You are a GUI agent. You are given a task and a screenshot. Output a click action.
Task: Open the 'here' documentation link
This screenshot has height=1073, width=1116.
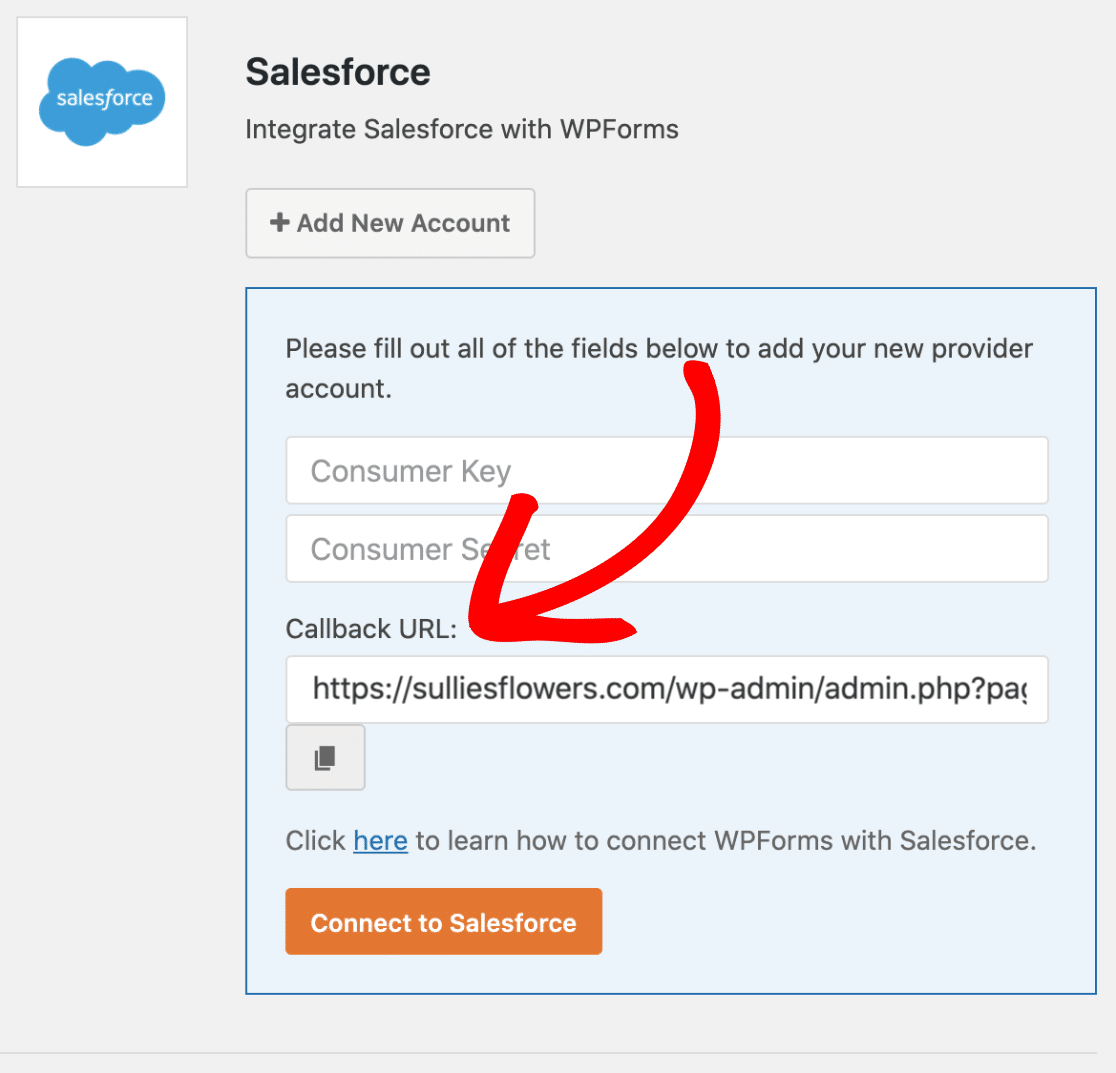click(381, 841)
